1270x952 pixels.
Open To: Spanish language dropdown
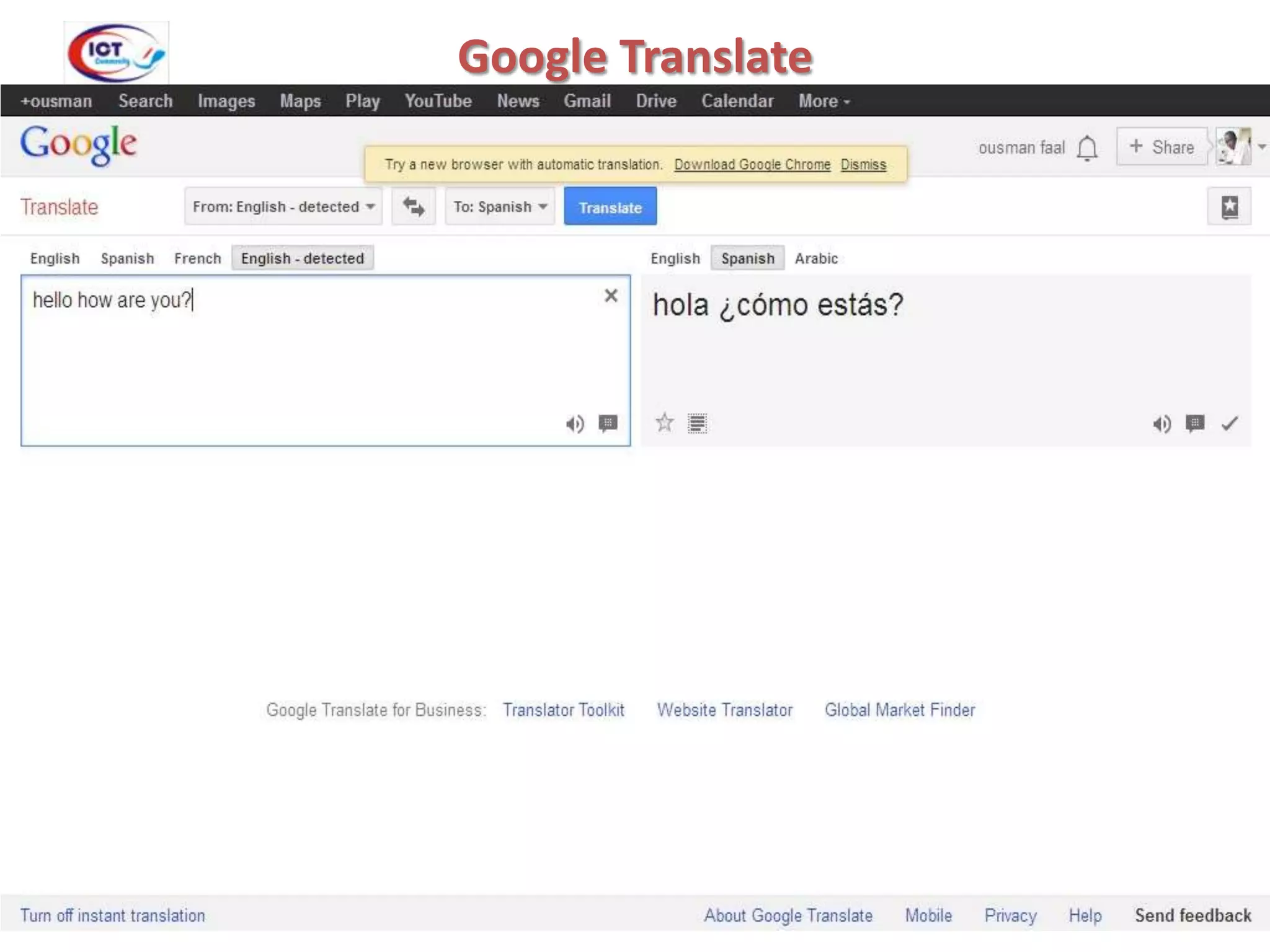[500, 206]
